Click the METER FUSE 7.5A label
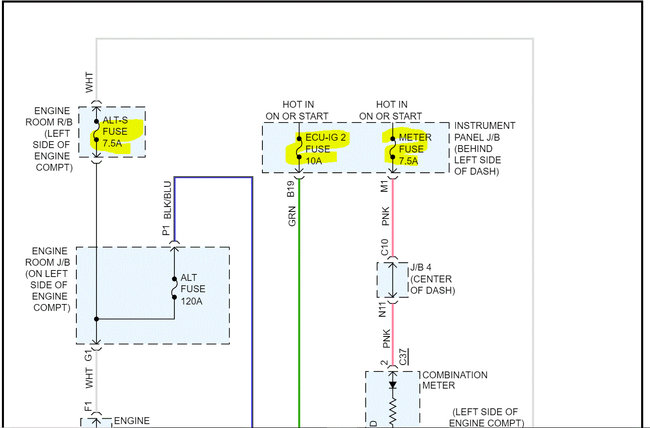Image resolution: width=650 pixels, height=428 pixels. [x=415, y=149]
